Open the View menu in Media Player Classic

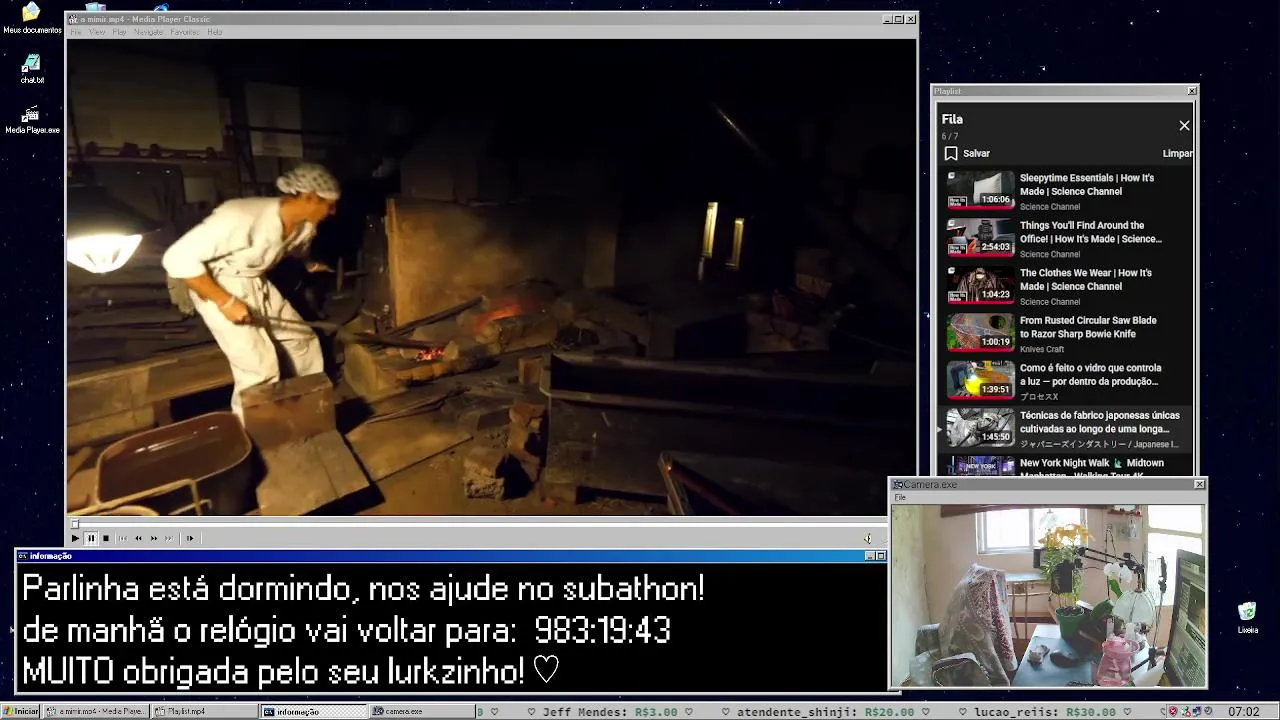(x=97, y=32)
